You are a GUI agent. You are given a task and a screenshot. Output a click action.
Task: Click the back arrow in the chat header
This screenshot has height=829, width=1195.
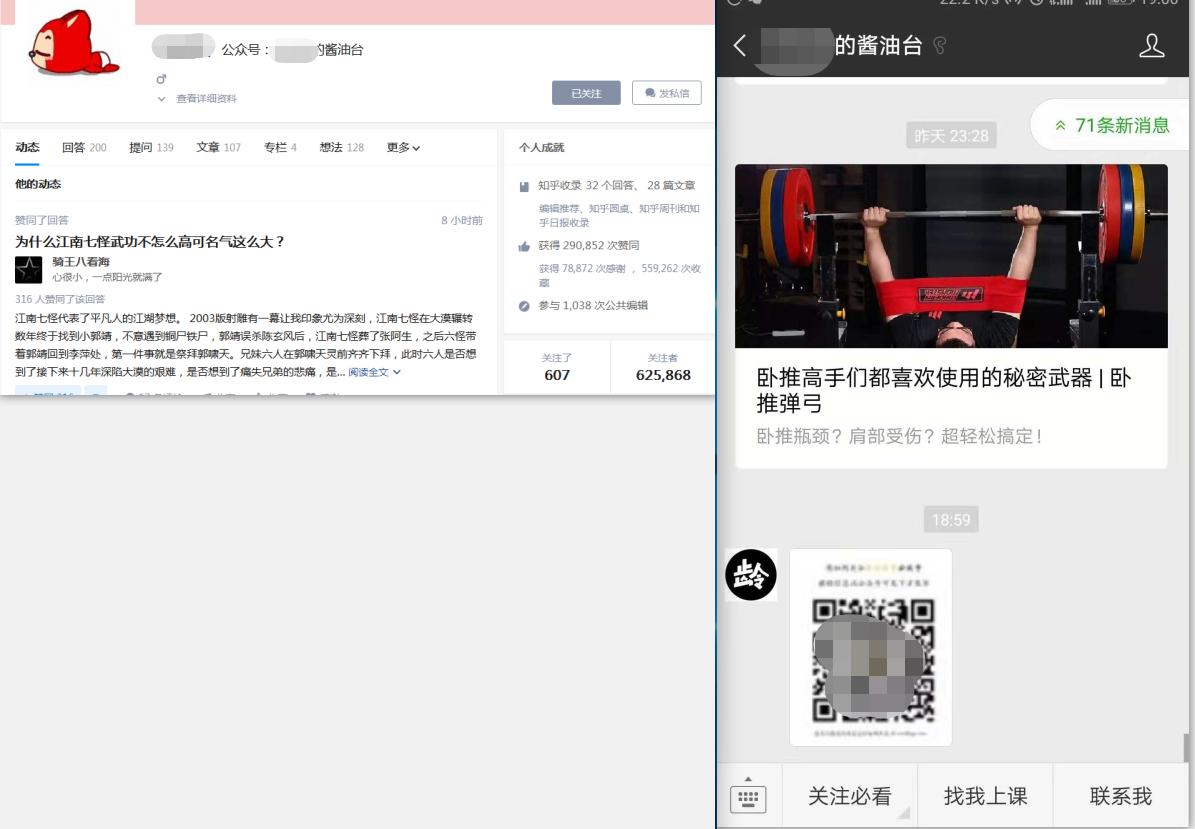click(739, 45)
